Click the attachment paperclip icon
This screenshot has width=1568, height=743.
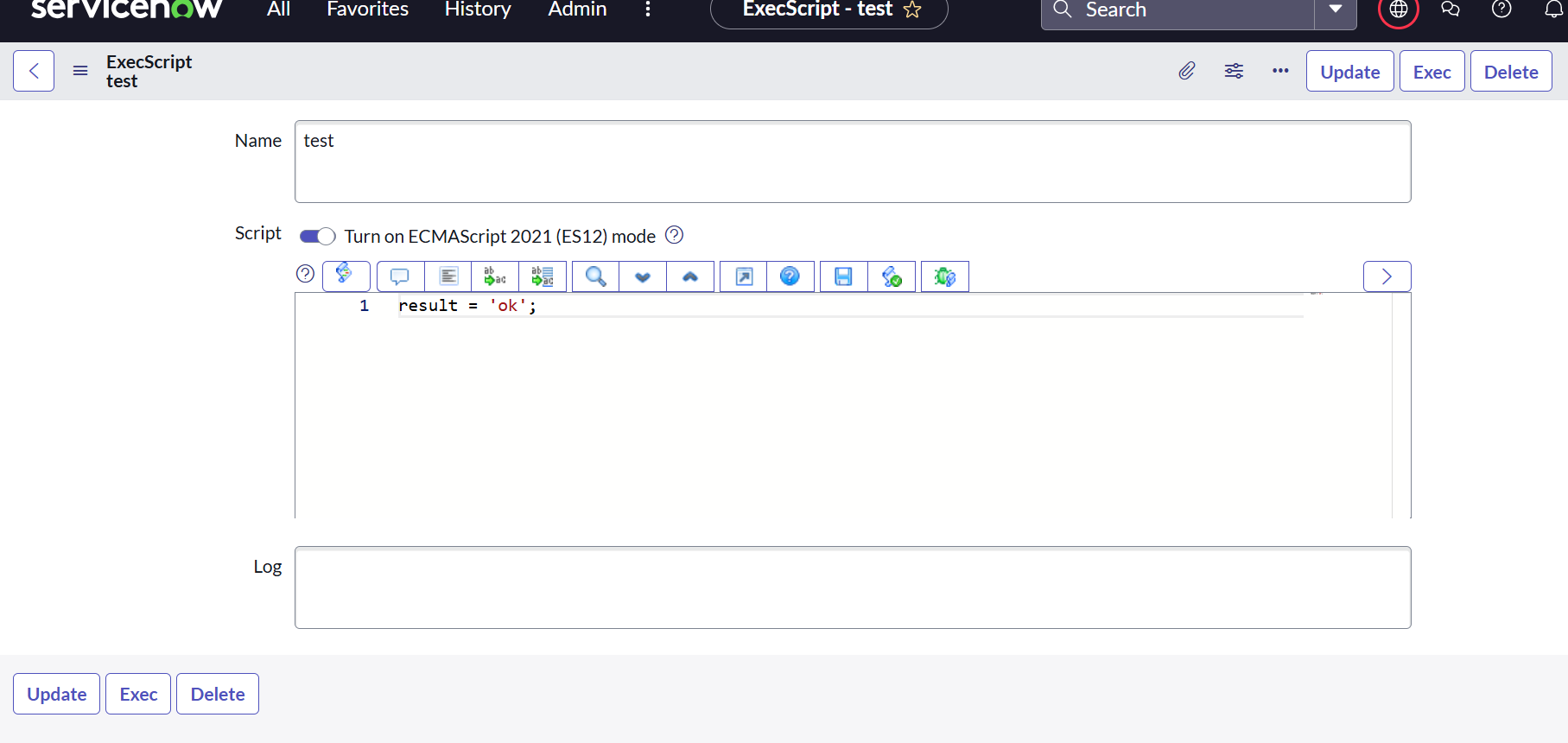(x=1187, y=71)
